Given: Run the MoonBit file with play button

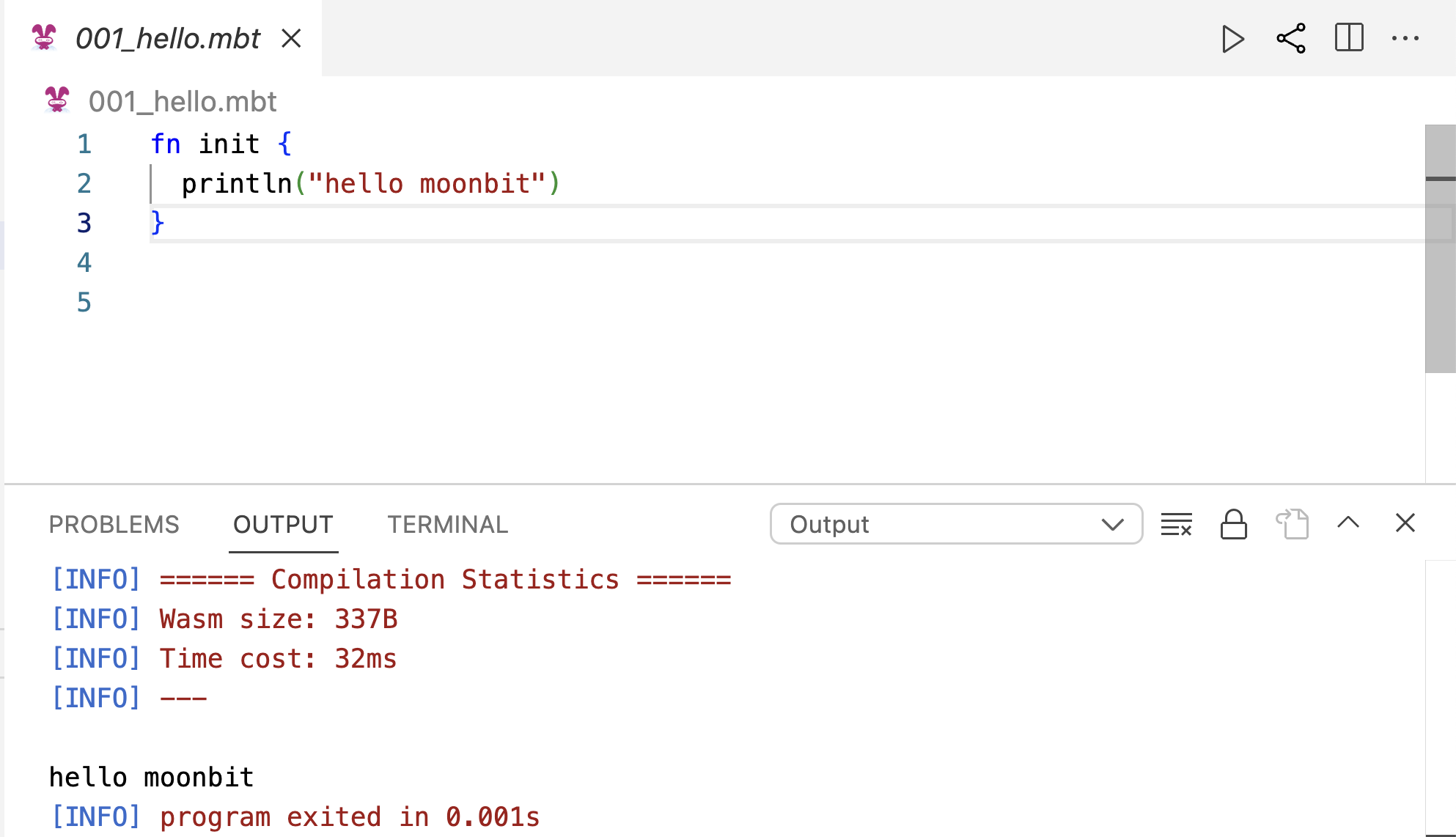Looking at the screenshot, I should click(x=1233, y=39).
